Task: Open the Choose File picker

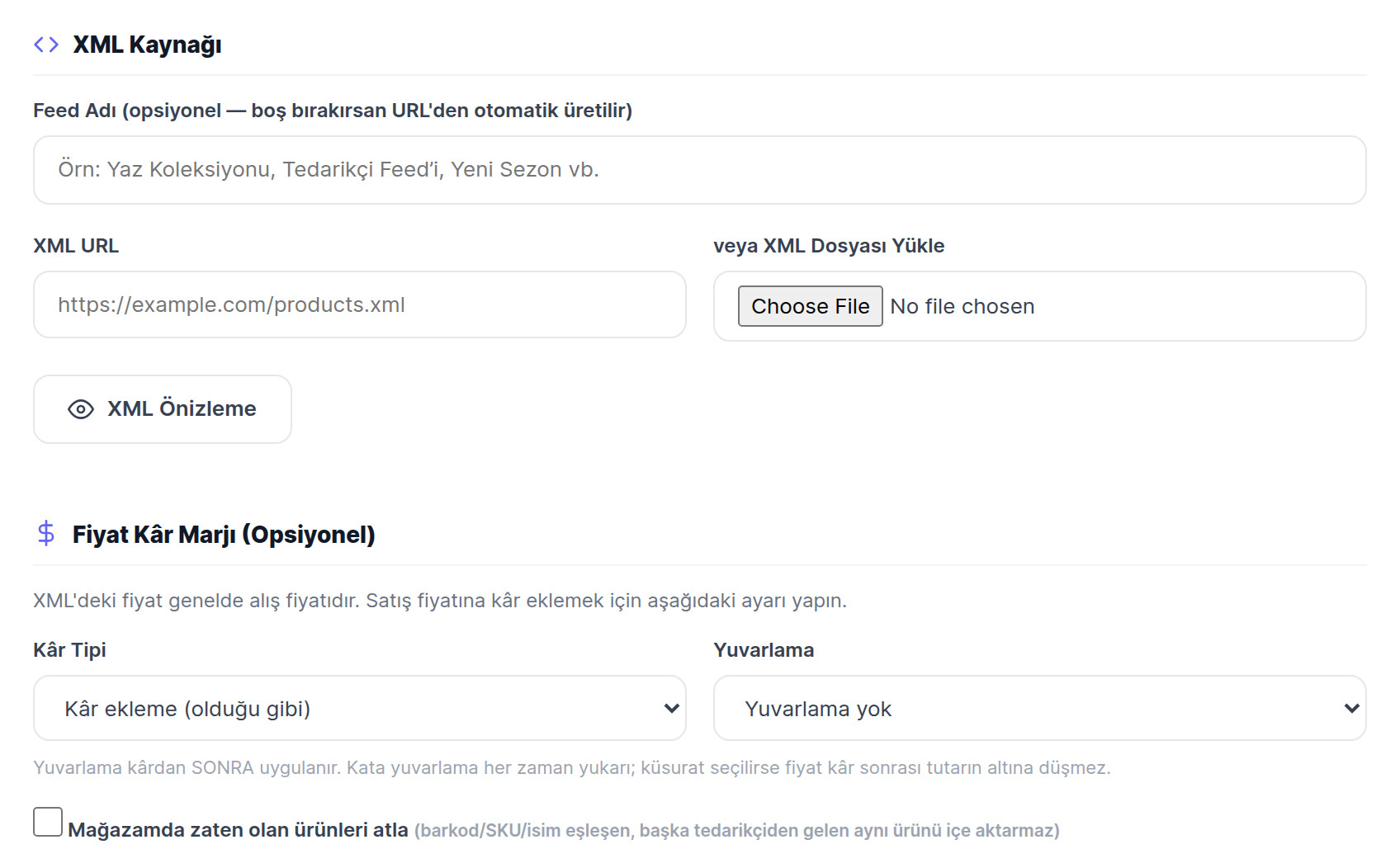Action: [810, 306]
